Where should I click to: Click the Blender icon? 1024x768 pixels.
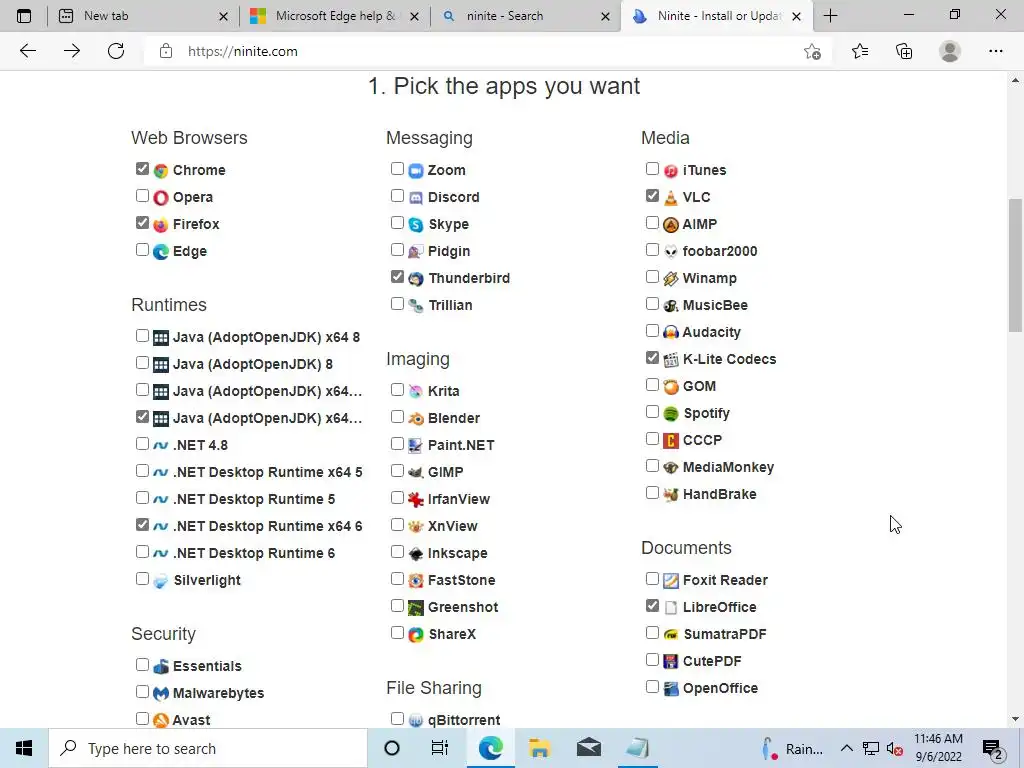pyautogui.click(x=416, y=419)
